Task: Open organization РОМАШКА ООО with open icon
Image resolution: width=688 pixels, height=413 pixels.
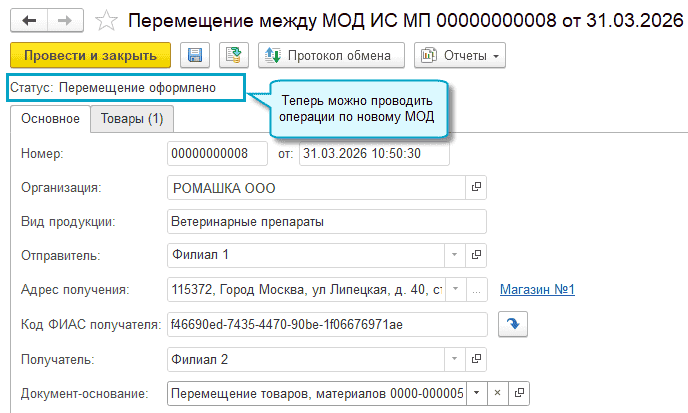Action: pos(476,187)
